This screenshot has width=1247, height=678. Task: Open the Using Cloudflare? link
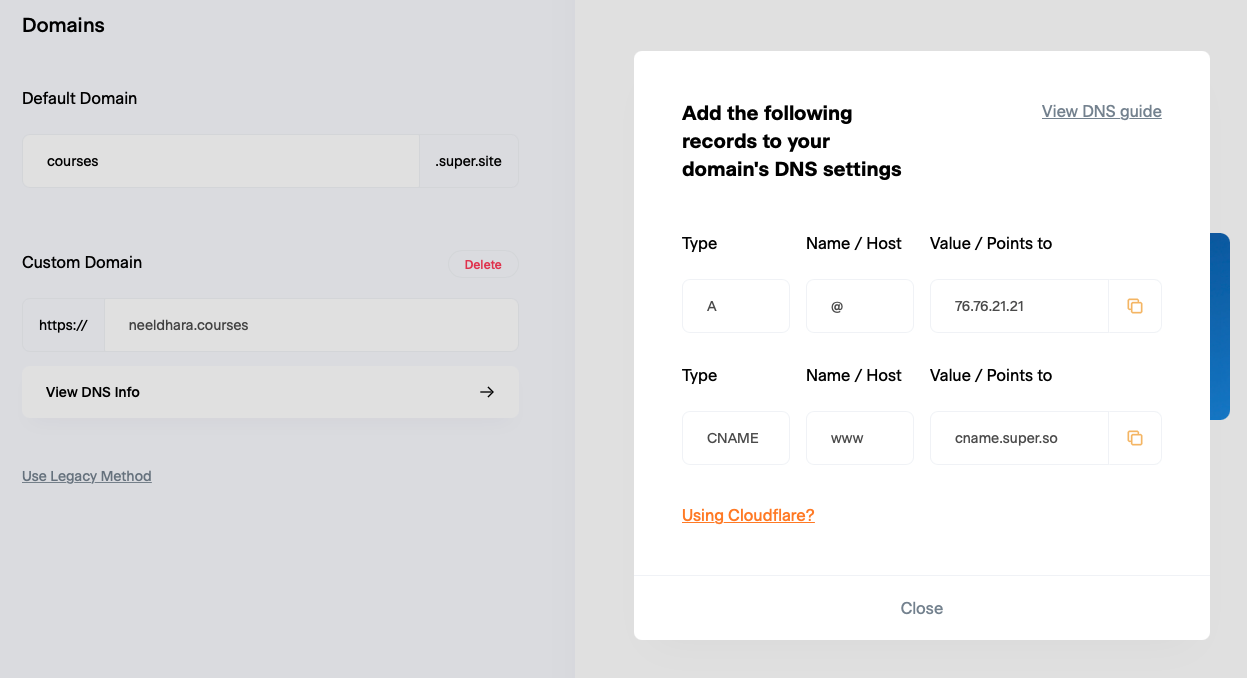748,515
